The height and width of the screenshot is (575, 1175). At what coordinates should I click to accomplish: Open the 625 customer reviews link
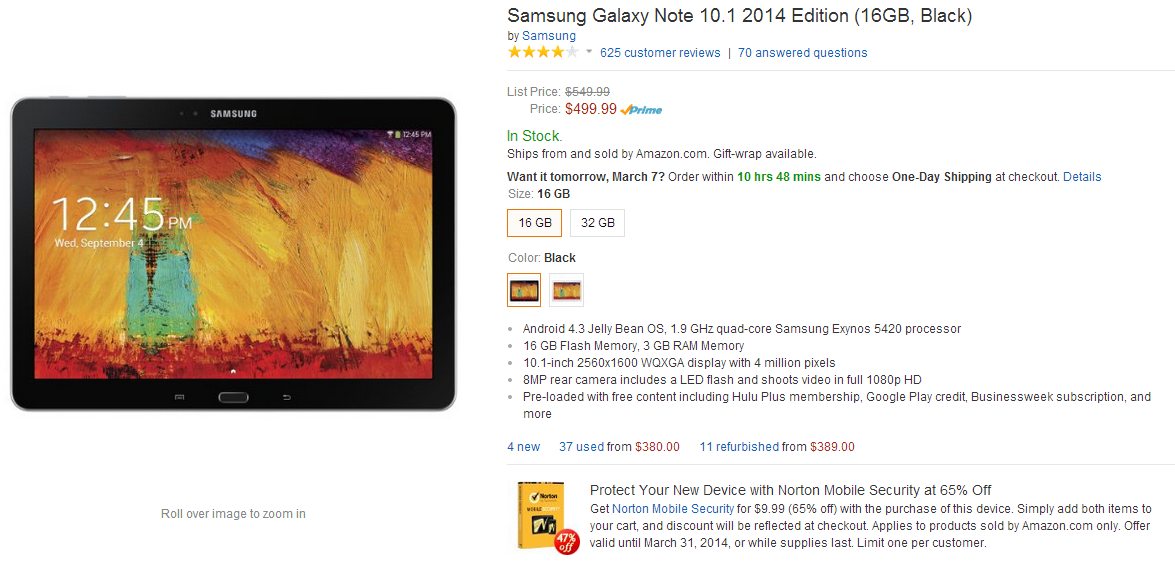pos(660,53)
